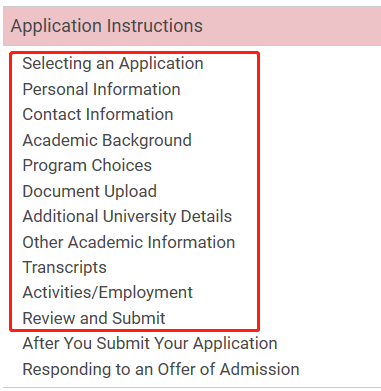The width and height of the screenshot is (381, 391).
Task: Click the Document Upload link
Action: tap(89, 191)
